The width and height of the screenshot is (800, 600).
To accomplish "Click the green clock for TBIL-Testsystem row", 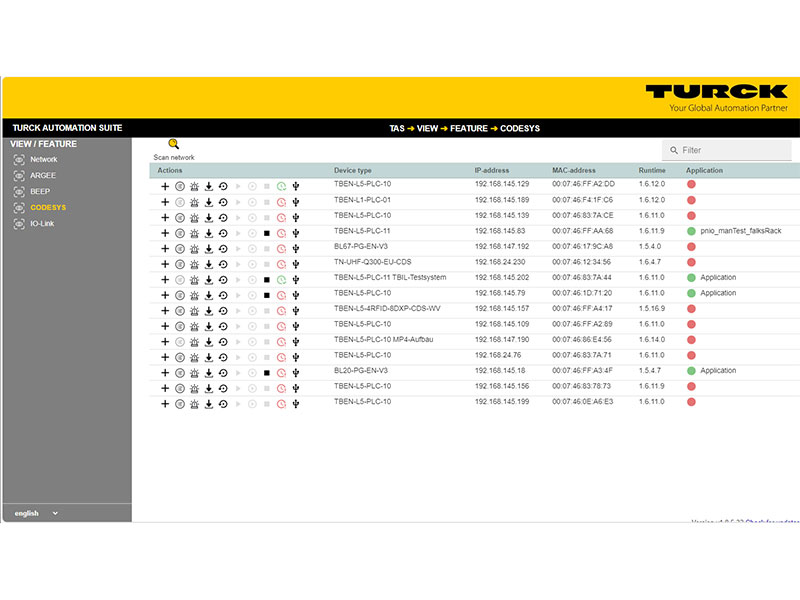I will pyautogui.click(x=281, y=280).
